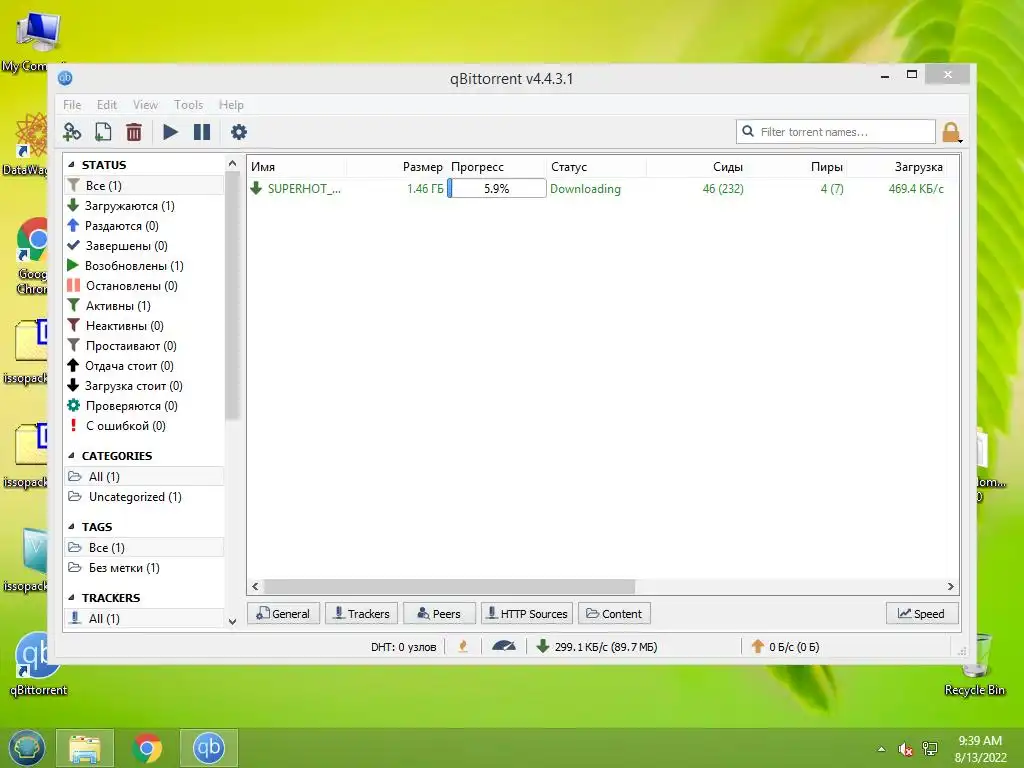Open the Help menu

click(231, 104)
